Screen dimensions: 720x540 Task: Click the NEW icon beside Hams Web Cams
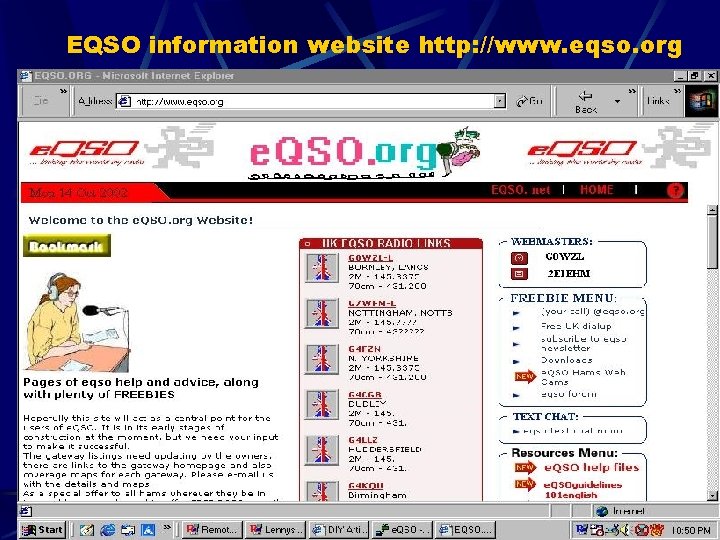[x=524, y=377]
